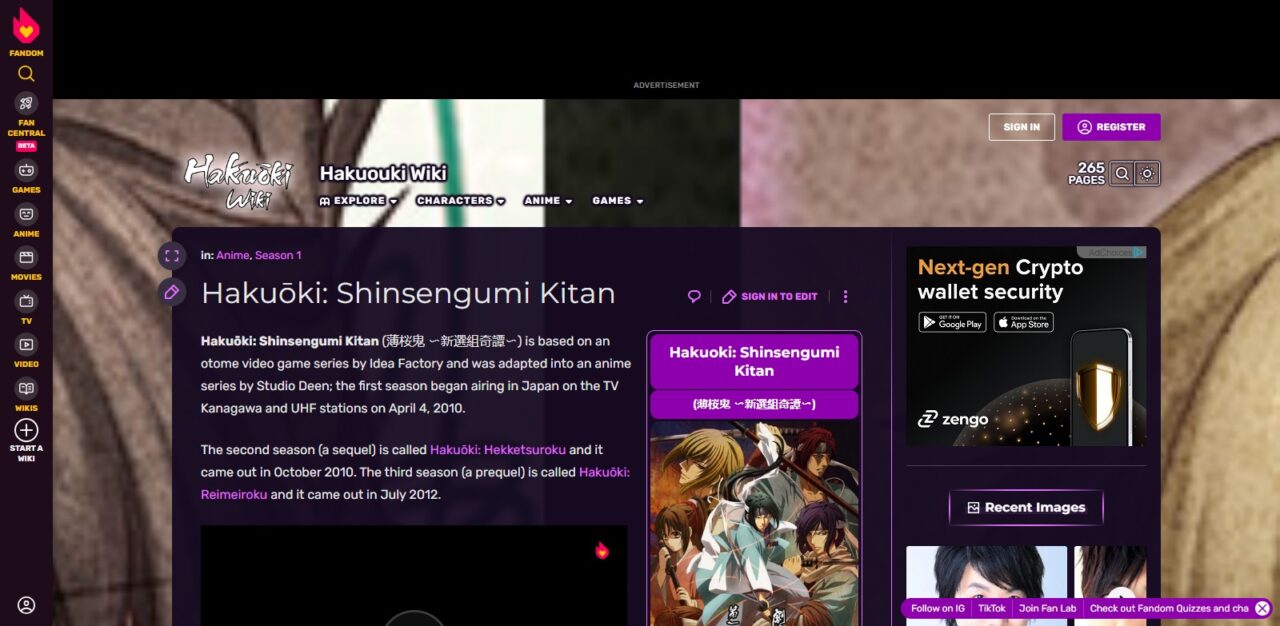This screenshot has width=1280, height=626.
Task: Click Follow on IG link
Action: [x=938, y=608]
